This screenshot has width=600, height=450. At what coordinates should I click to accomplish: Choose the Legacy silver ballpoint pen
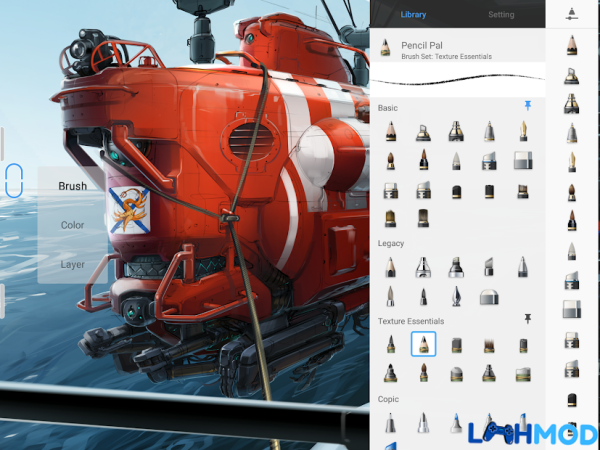point(523,267)
